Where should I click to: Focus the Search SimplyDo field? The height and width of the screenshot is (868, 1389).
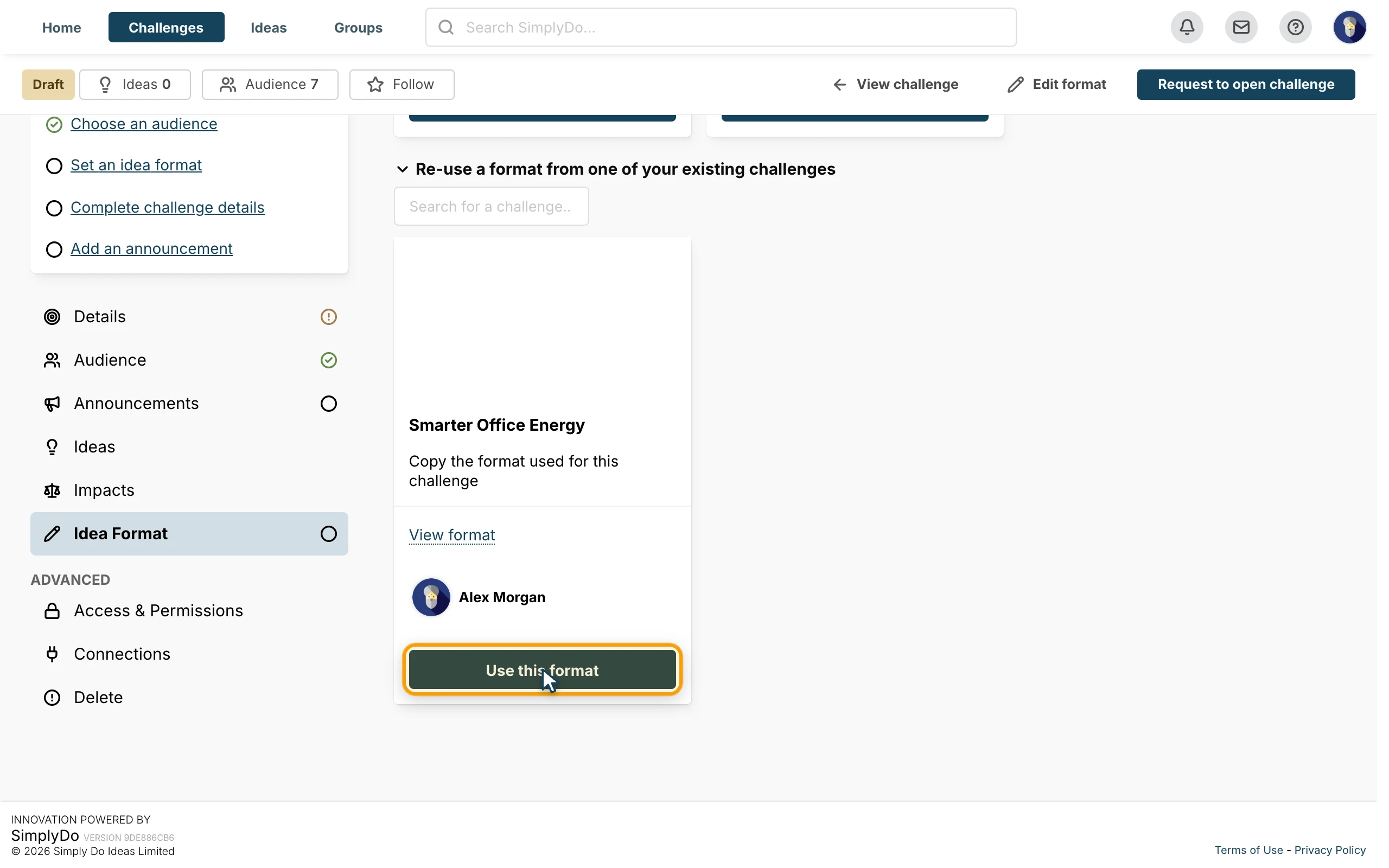[721, 27]
